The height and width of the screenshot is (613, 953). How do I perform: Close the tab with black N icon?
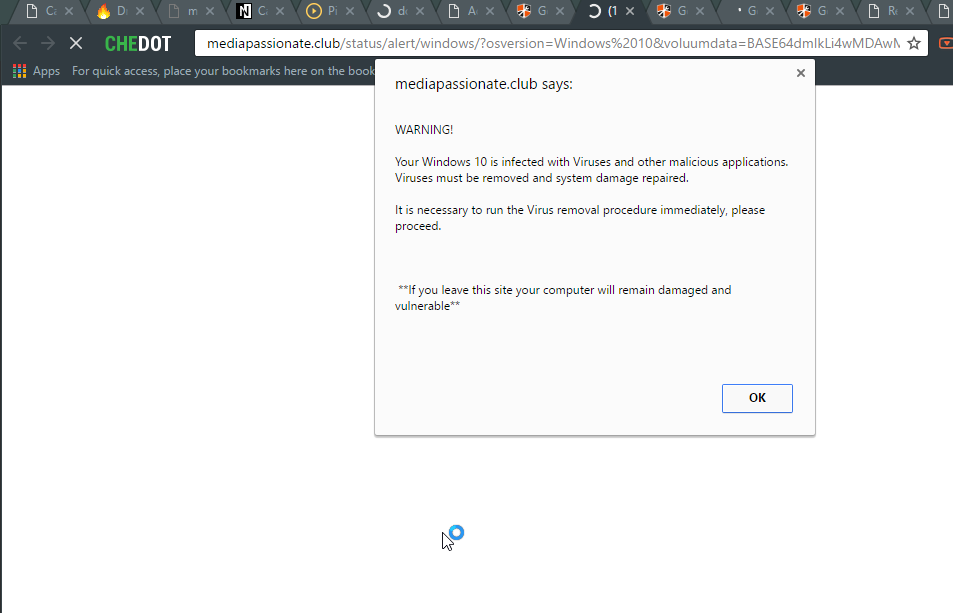click(x=278, y=12)
